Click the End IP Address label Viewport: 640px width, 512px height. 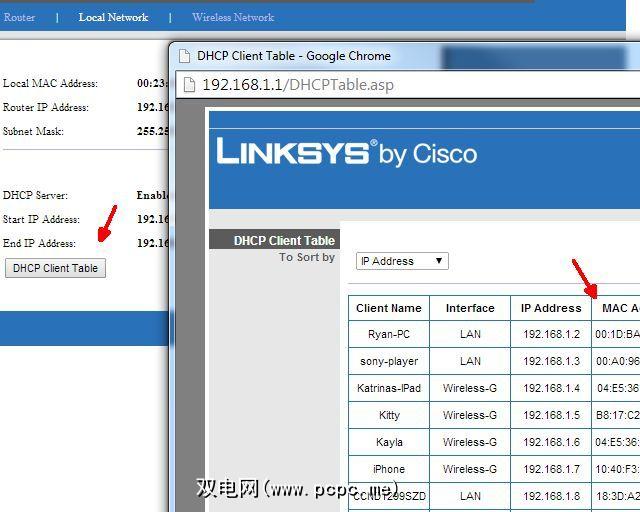point(39,243)
